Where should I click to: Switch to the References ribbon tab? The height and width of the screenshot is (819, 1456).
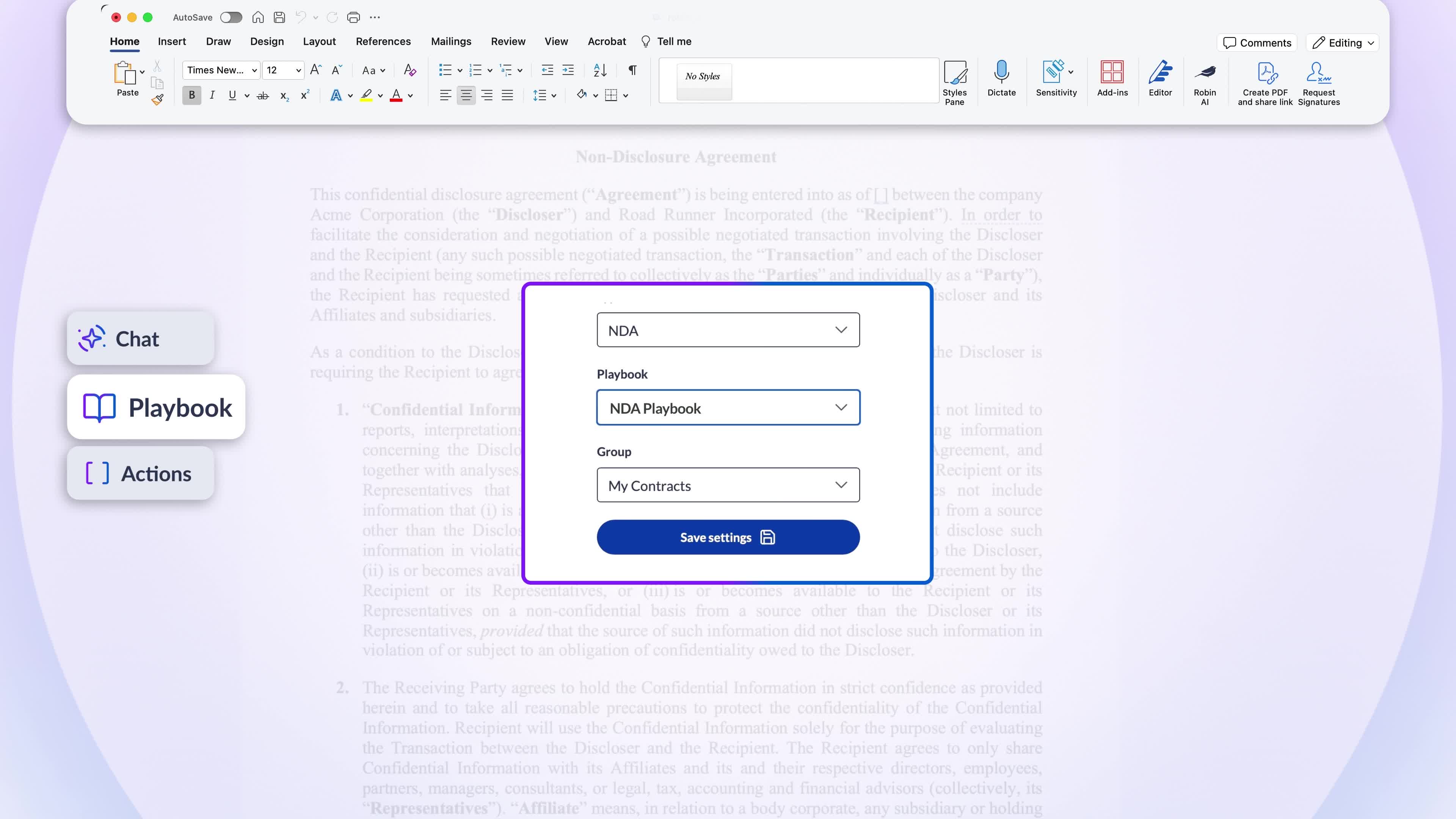click(383, 41)
